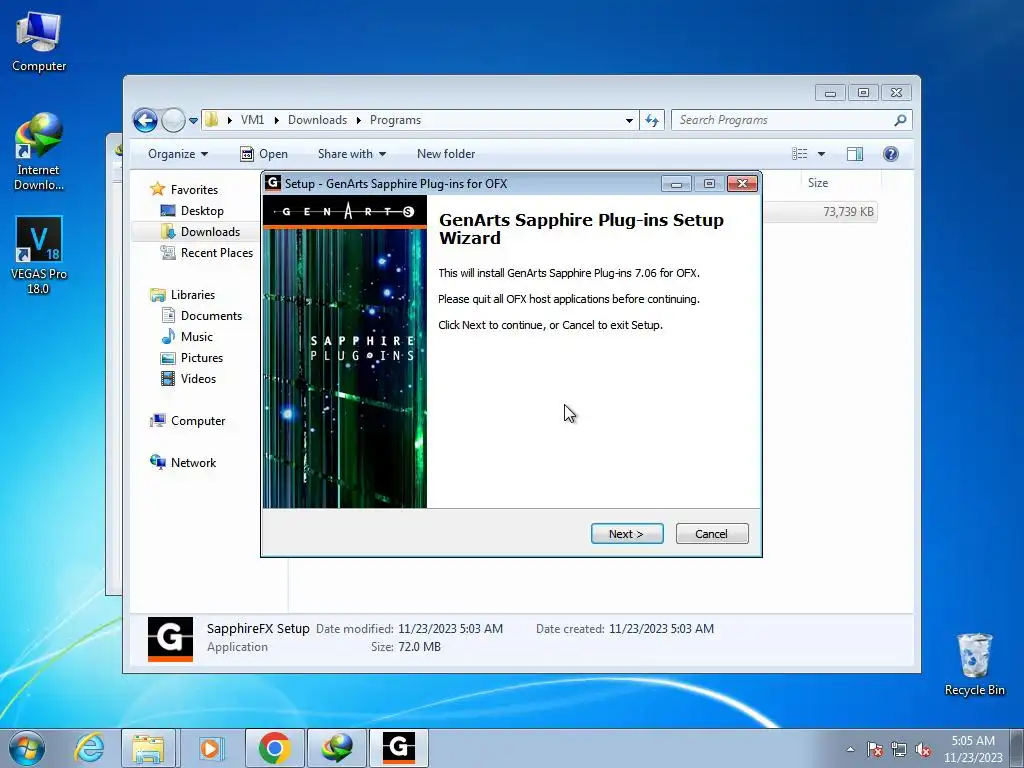This screenshot has width=1024, height=768.
Task: Click the Show desktop strip on taskbar
Action: pos(1017,748)
